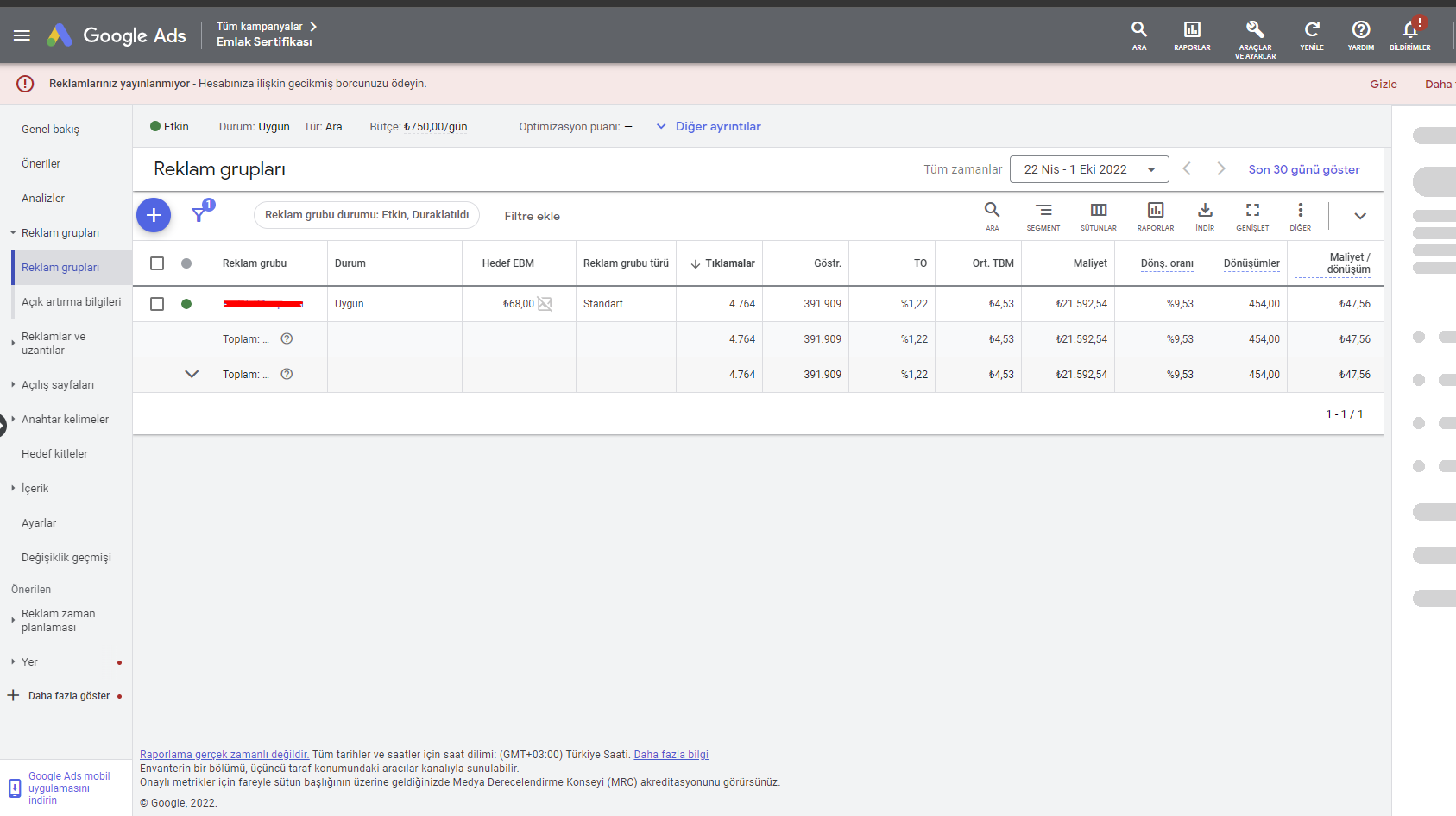
Task: Expand İçerik sidebar section
Action: (13, 488)
